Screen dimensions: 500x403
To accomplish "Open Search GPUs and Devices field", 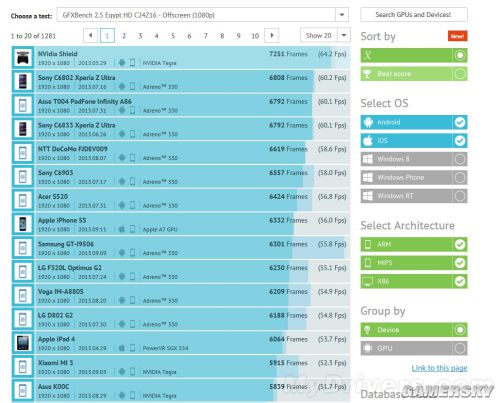I will (x=414, y=15).
